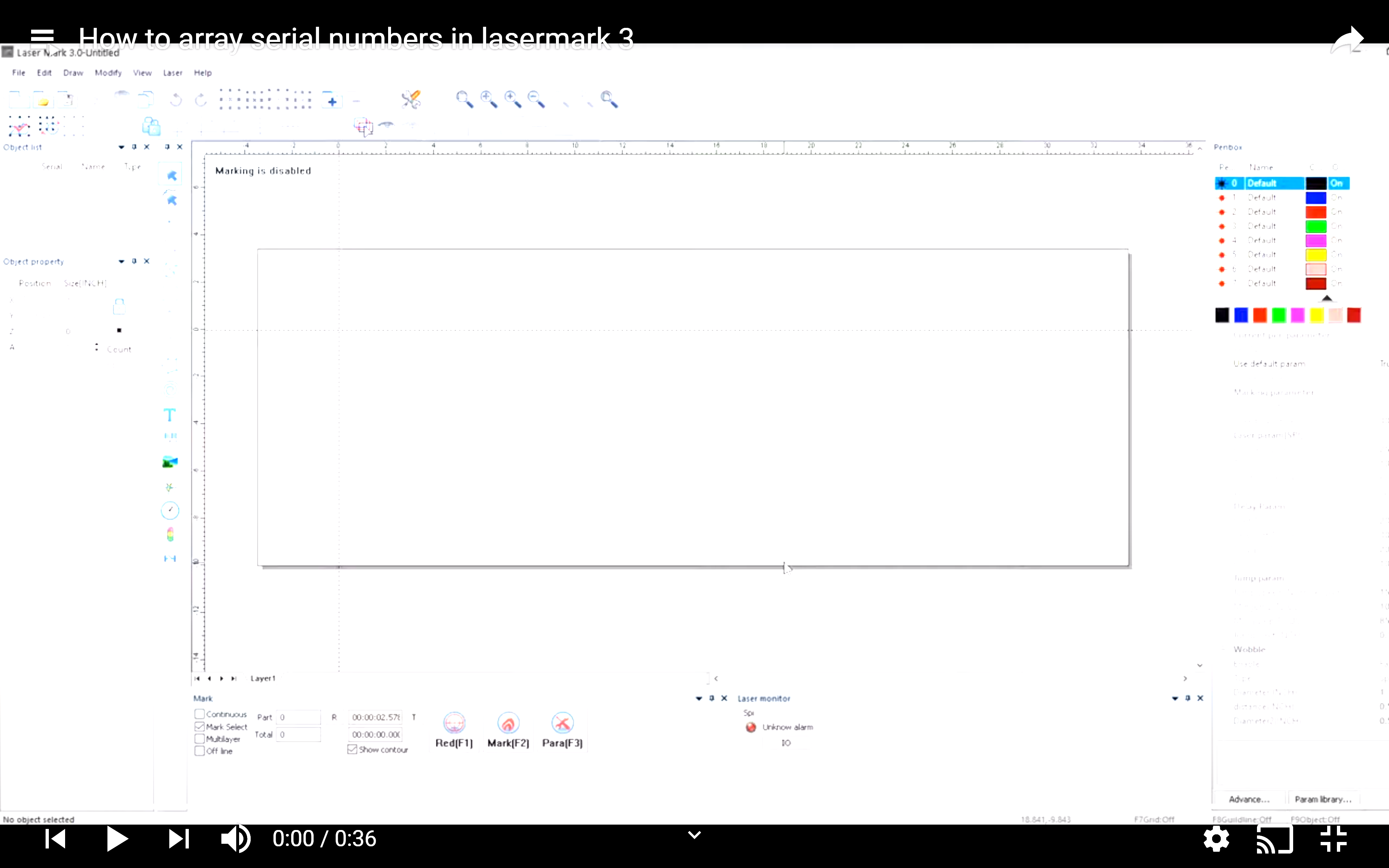The height and width of the screenshot is (868, 1389).
Task: Open the Laser menu
Action: click(172, 73)
